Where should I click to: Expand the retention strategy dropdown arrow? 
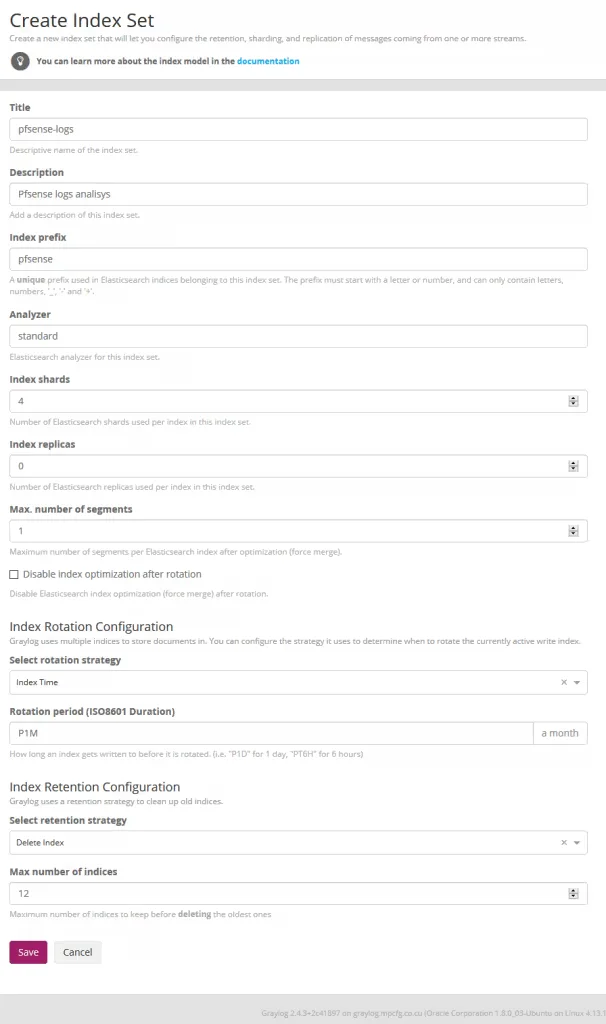coord(578,843)
